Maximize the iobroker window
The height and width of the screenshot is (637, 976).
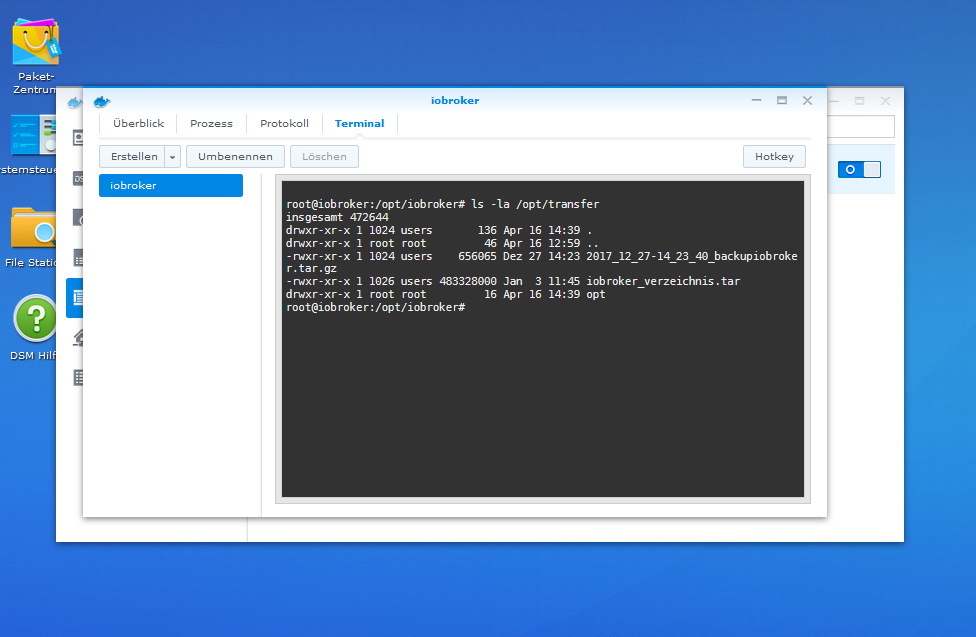(x=782, y=100)
